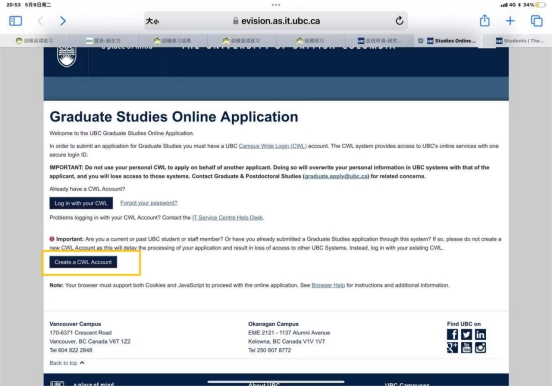Screen dimensions: 553x386
Task: Tap the evision.as.it.ubc.ca address field
Action: coord(276,21)
